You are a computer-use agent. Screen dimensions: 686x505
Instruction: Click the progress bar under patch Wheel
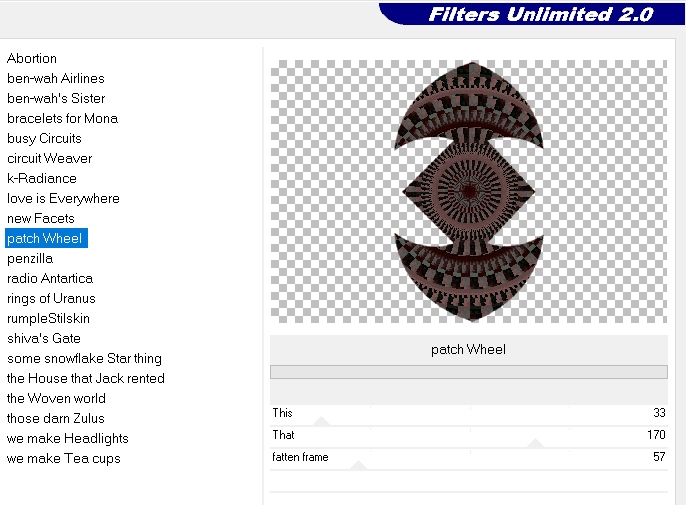(468, 372)
